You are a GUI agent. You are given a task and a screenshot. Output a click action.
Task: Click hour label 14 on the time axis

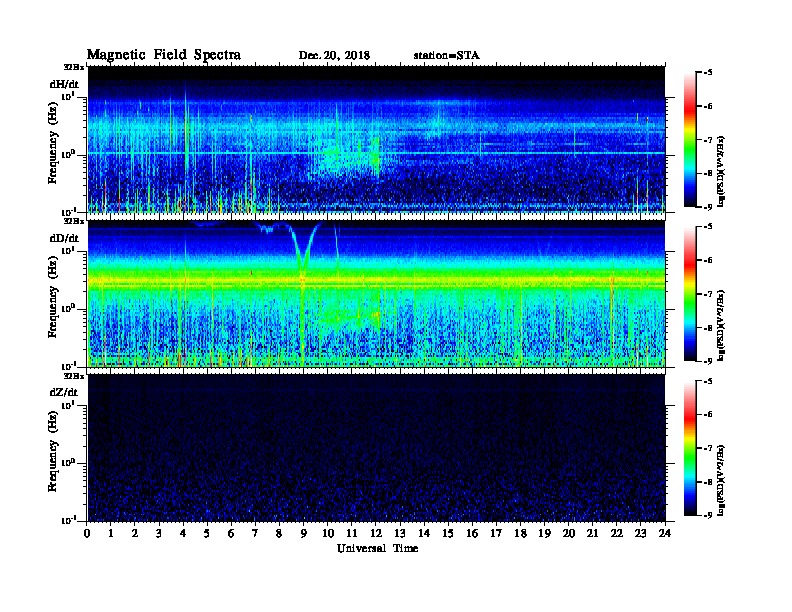(x=424, y=533)
